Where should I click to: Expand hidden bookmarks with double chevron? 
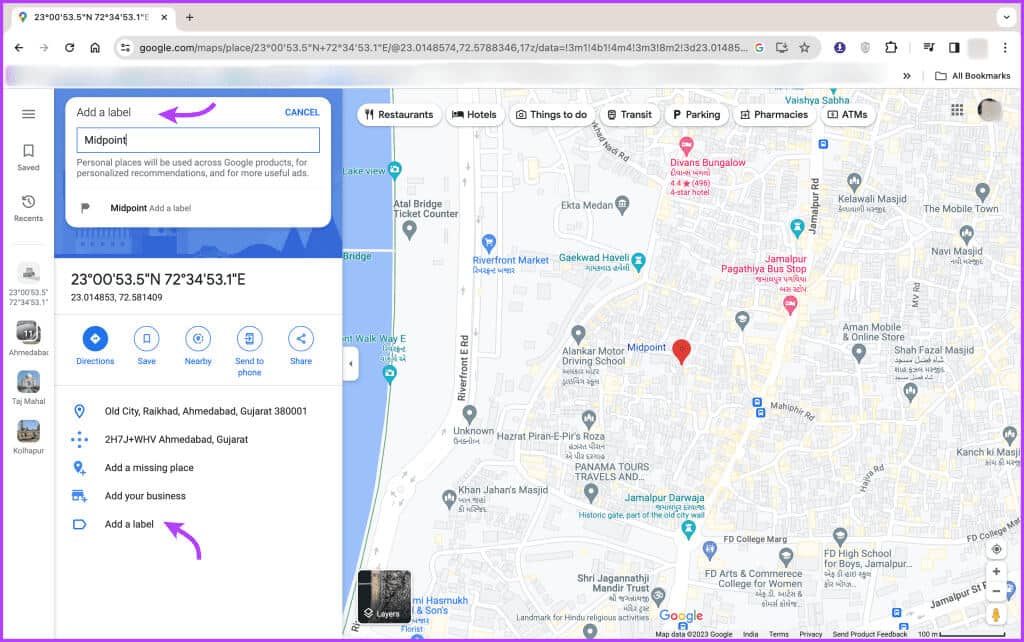907,76
